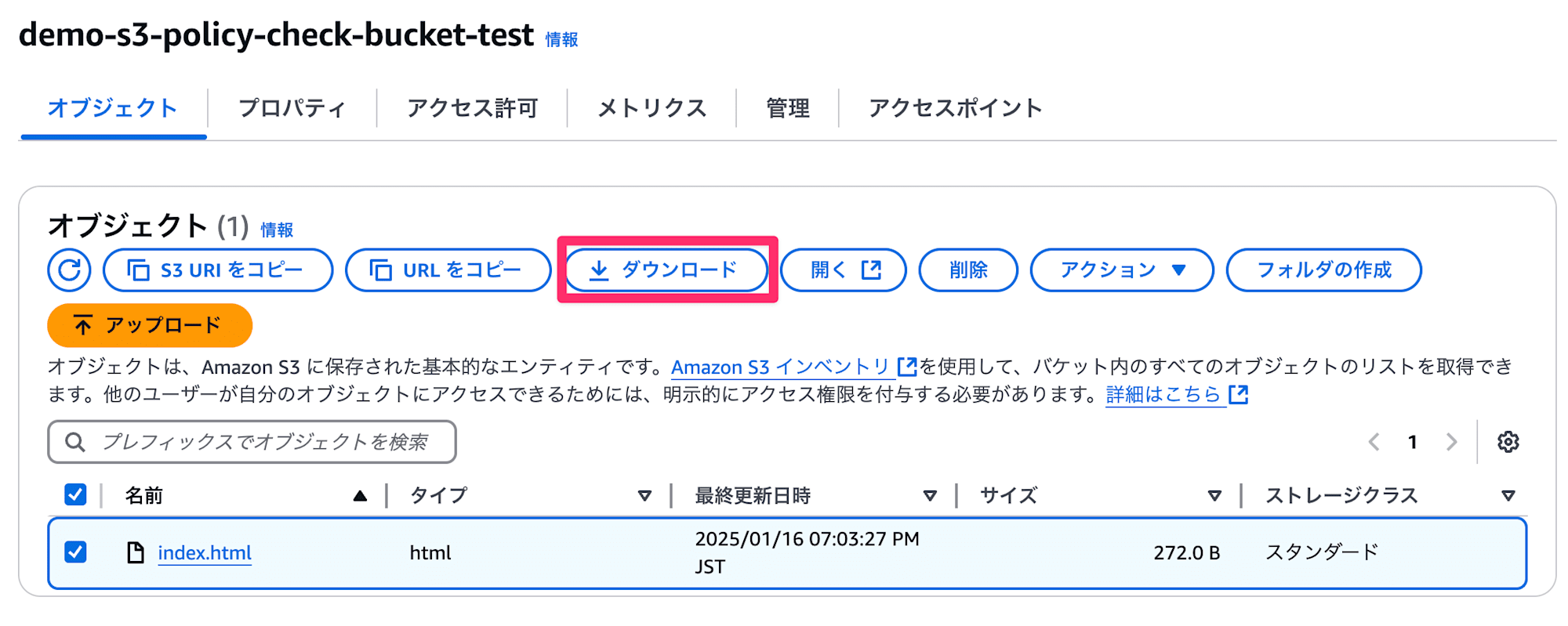Sort by タイプ column arrow
This screenshot has height=626, width=1568.
tap(644, 496)
